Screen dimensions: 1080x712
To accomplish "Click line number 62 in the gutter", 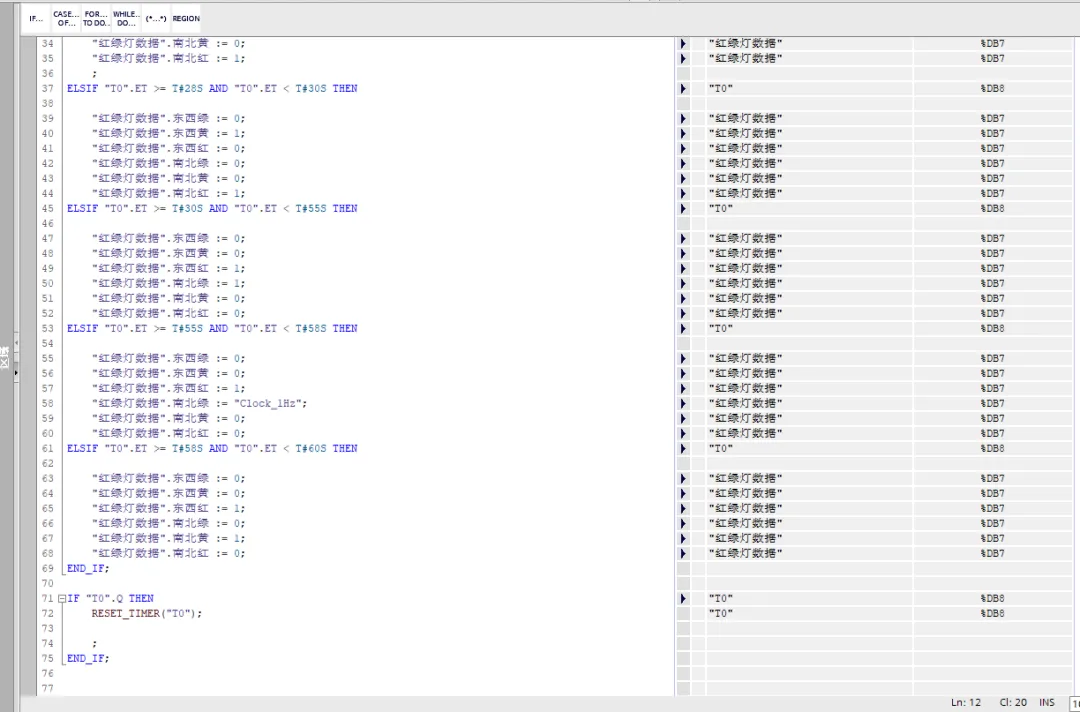I will 48,463.
